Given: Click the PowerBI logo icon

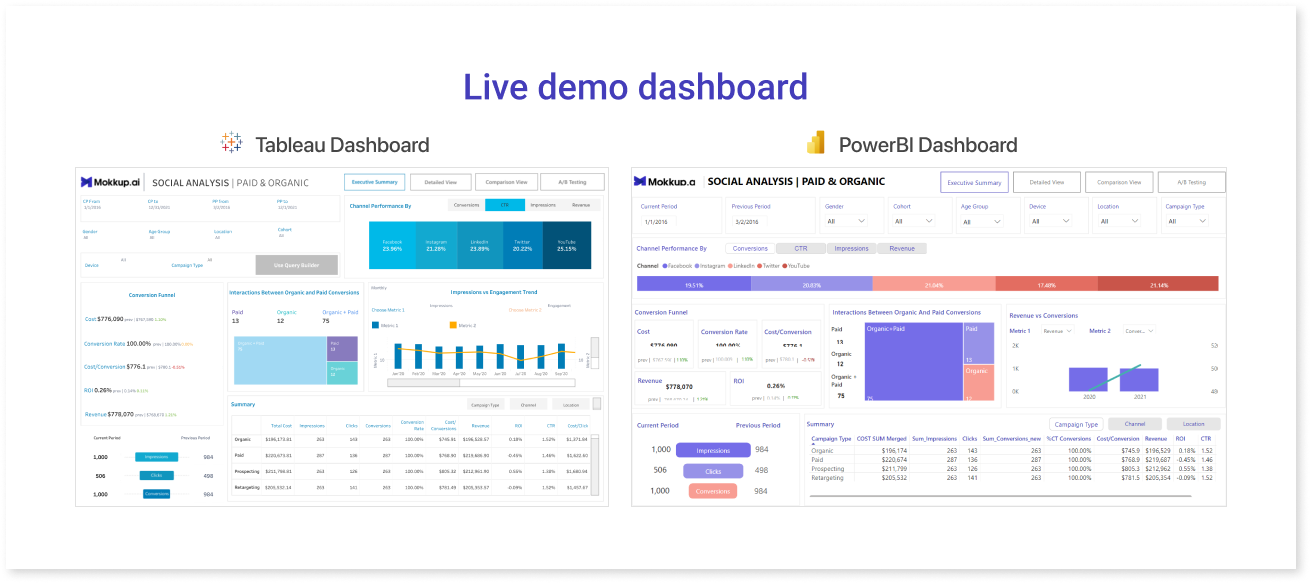Looking at the screenshot, I should click(816, 143).
